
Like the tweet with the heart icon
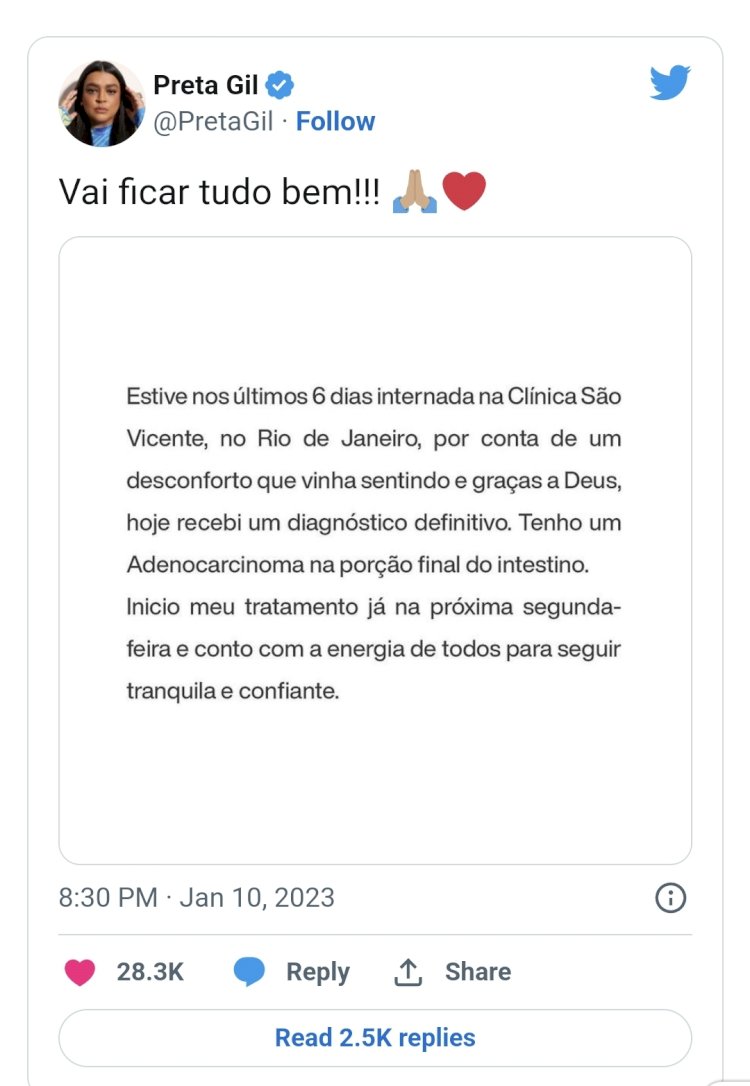80,972
